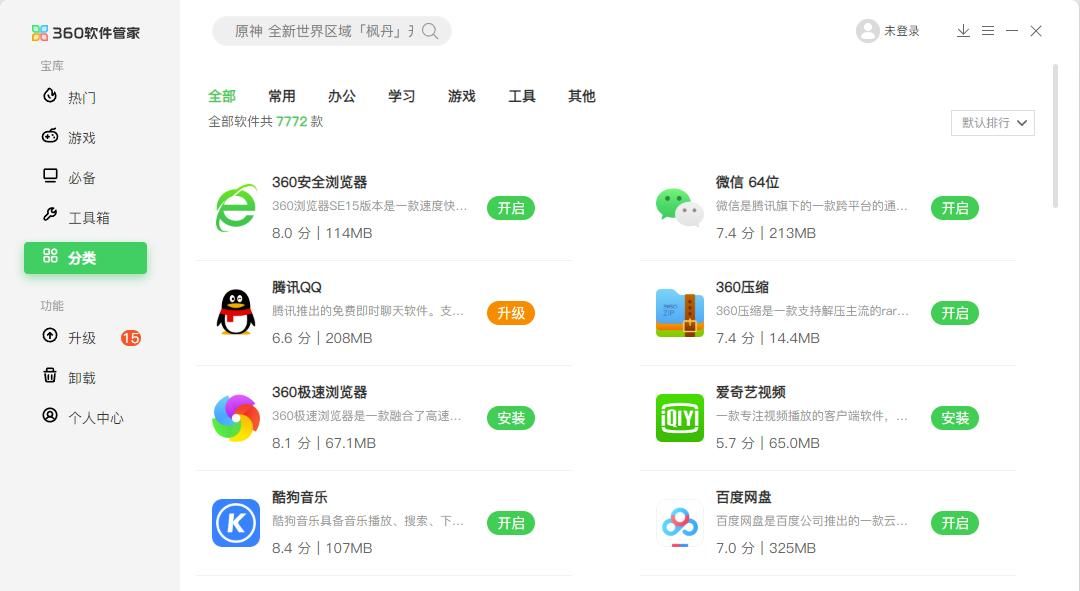Screen dimensions: 1080x591
Task: Click 安装 to install 360极速浏览器
Action: (511, 418)
